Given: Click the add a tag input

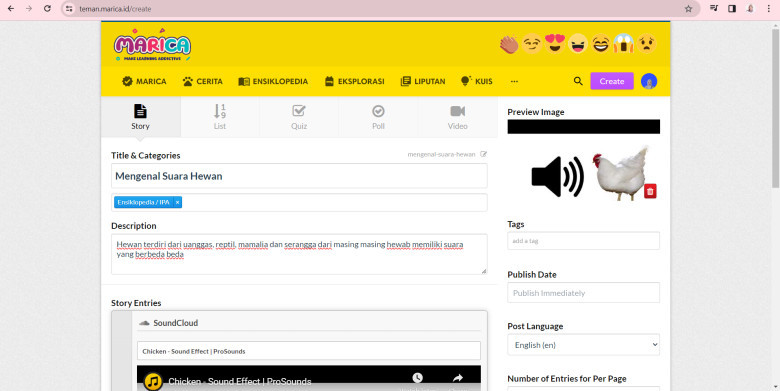Looking at the screenshot, I should (x=584, y=241).
